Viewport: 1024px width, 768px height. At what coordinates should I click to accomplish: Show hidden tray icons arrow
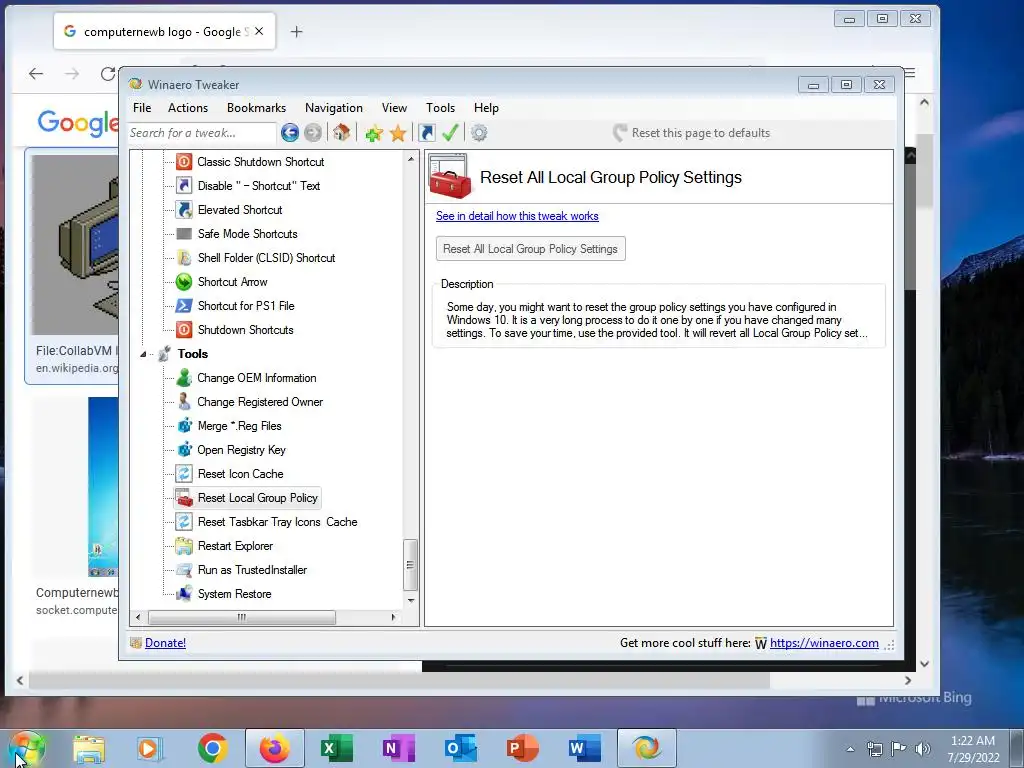coord(850,749)
